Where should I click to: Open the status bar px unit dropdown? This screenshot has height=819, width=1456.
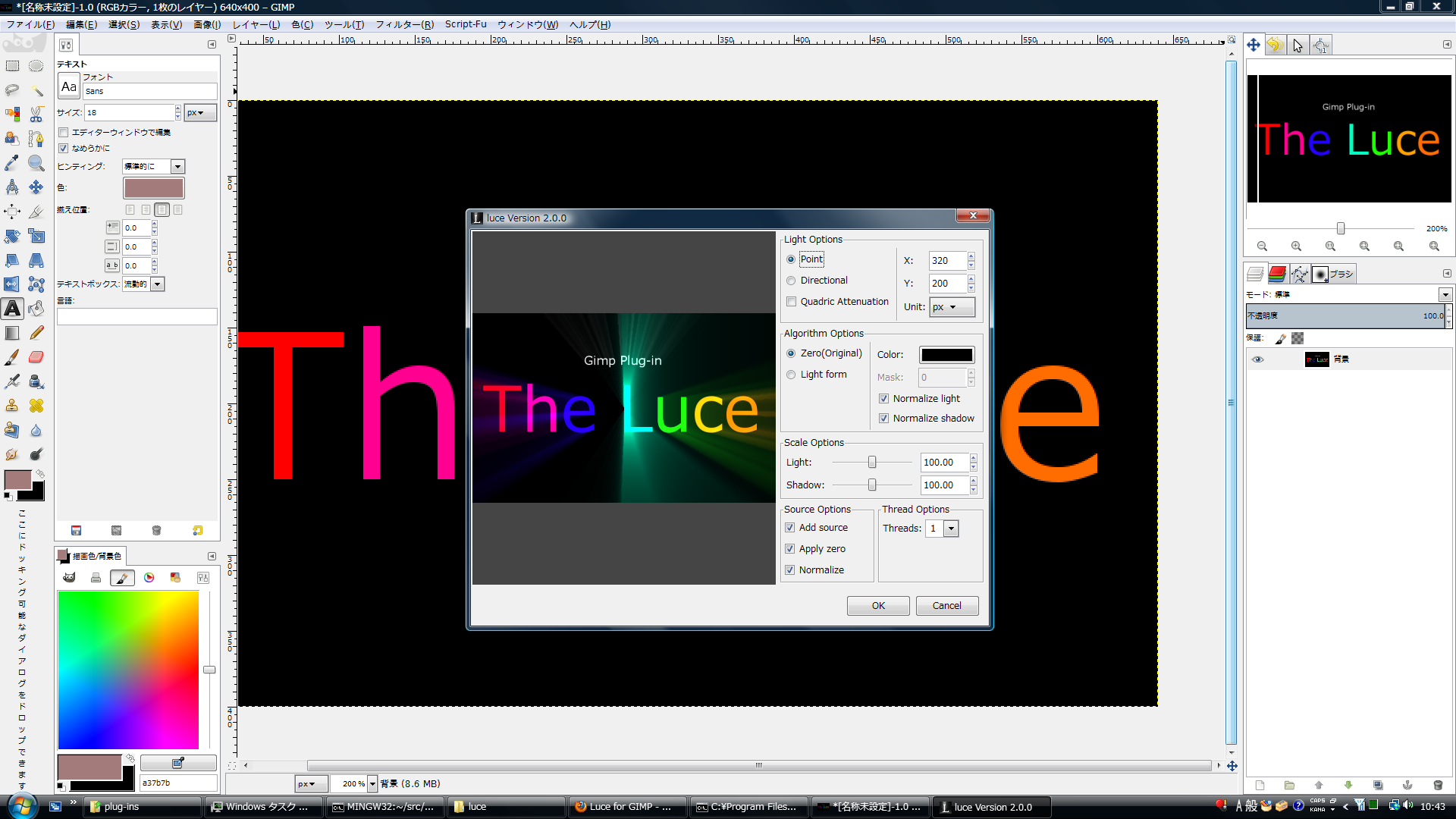point(310,784)
